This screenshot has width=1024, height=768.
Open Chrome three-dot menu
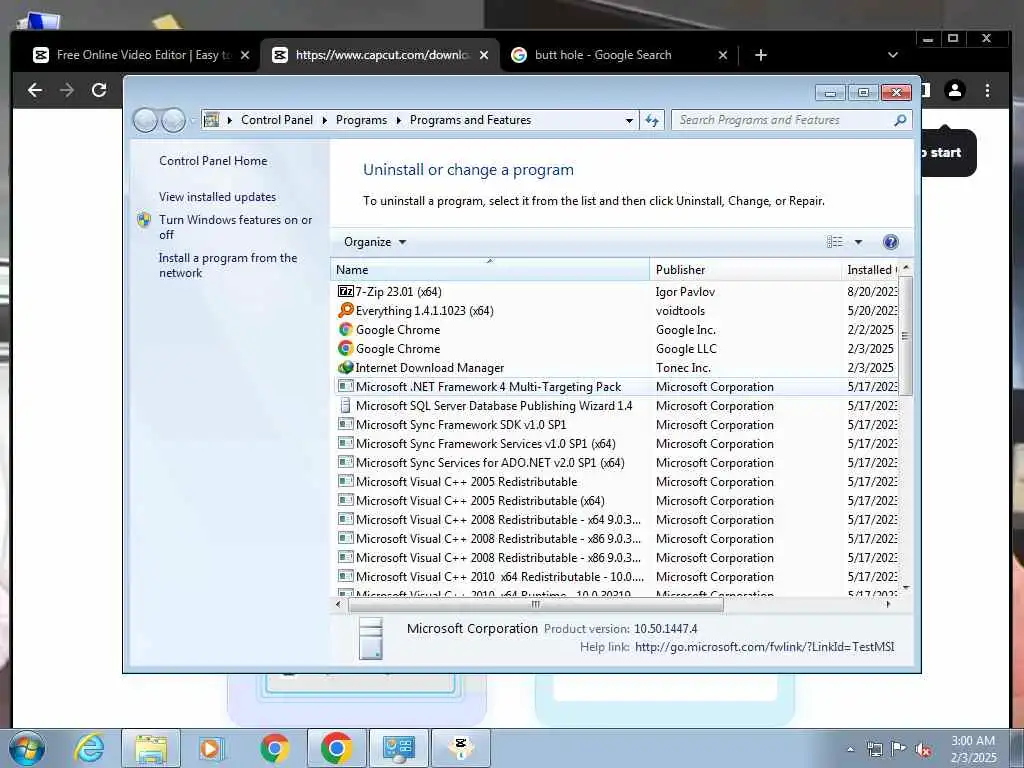987,90
